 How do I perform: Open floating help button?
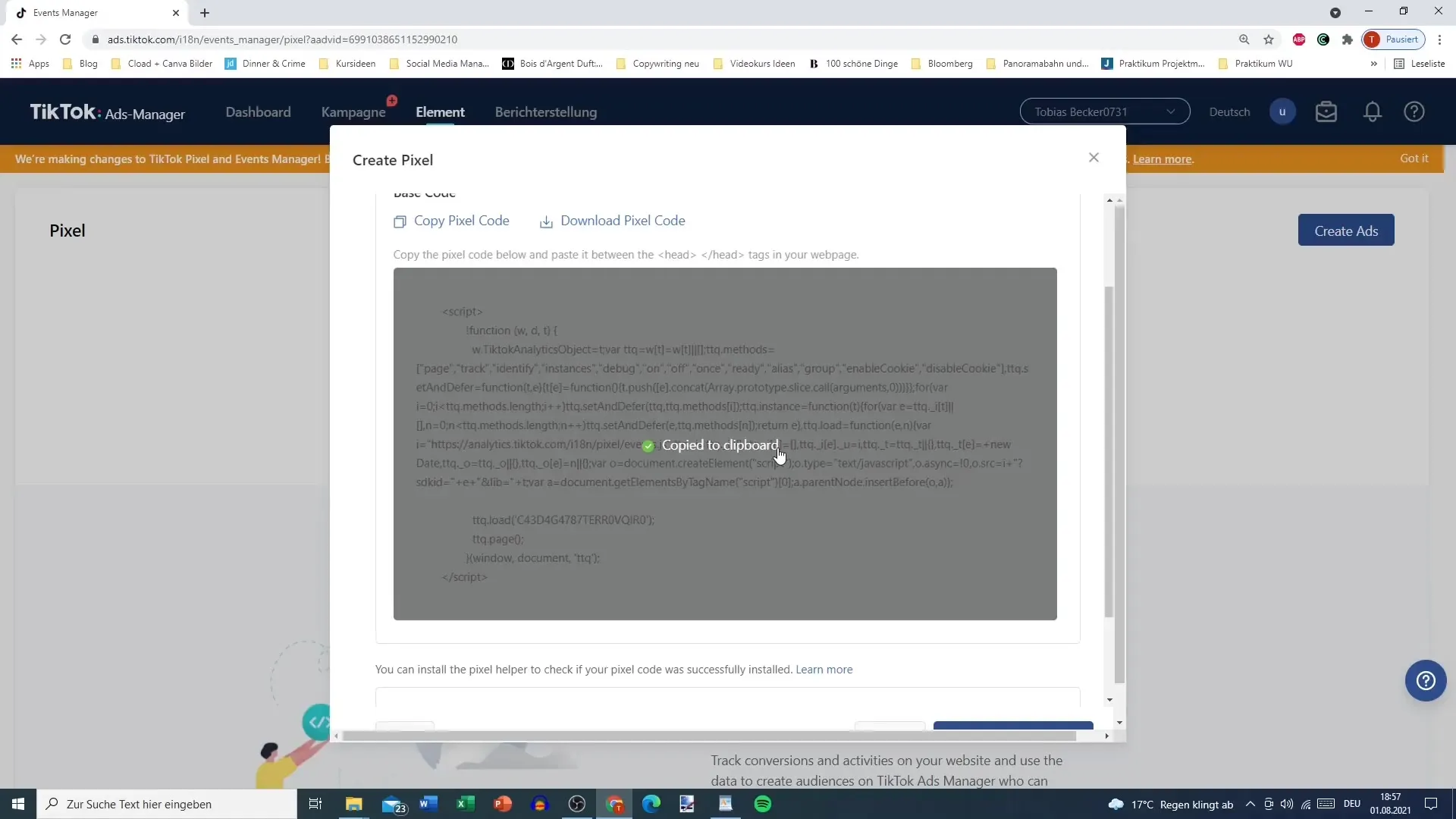point(1426,680)
